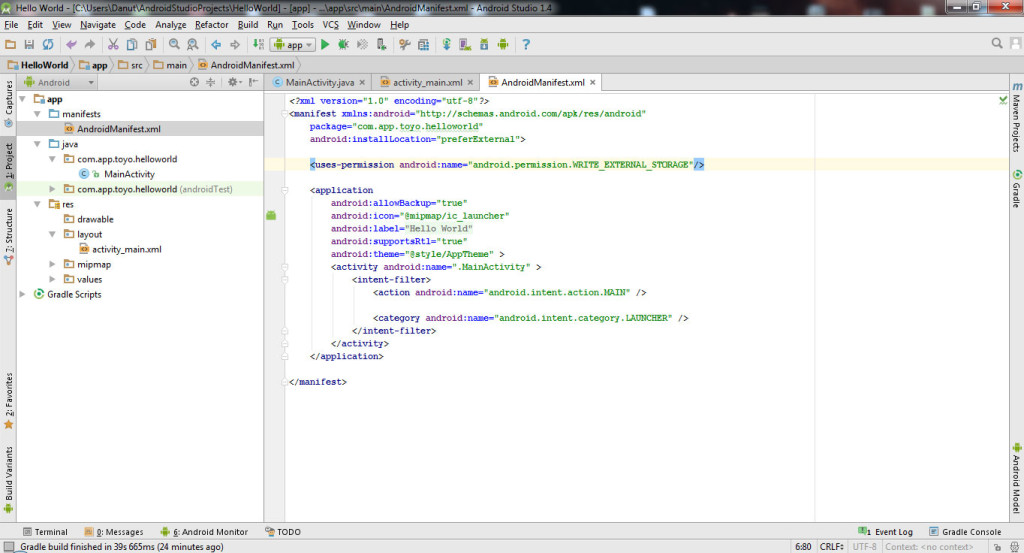Click the Cut scissors icon
The width and height of the screenshot is (1024, 553).
(x=113, y=44)
